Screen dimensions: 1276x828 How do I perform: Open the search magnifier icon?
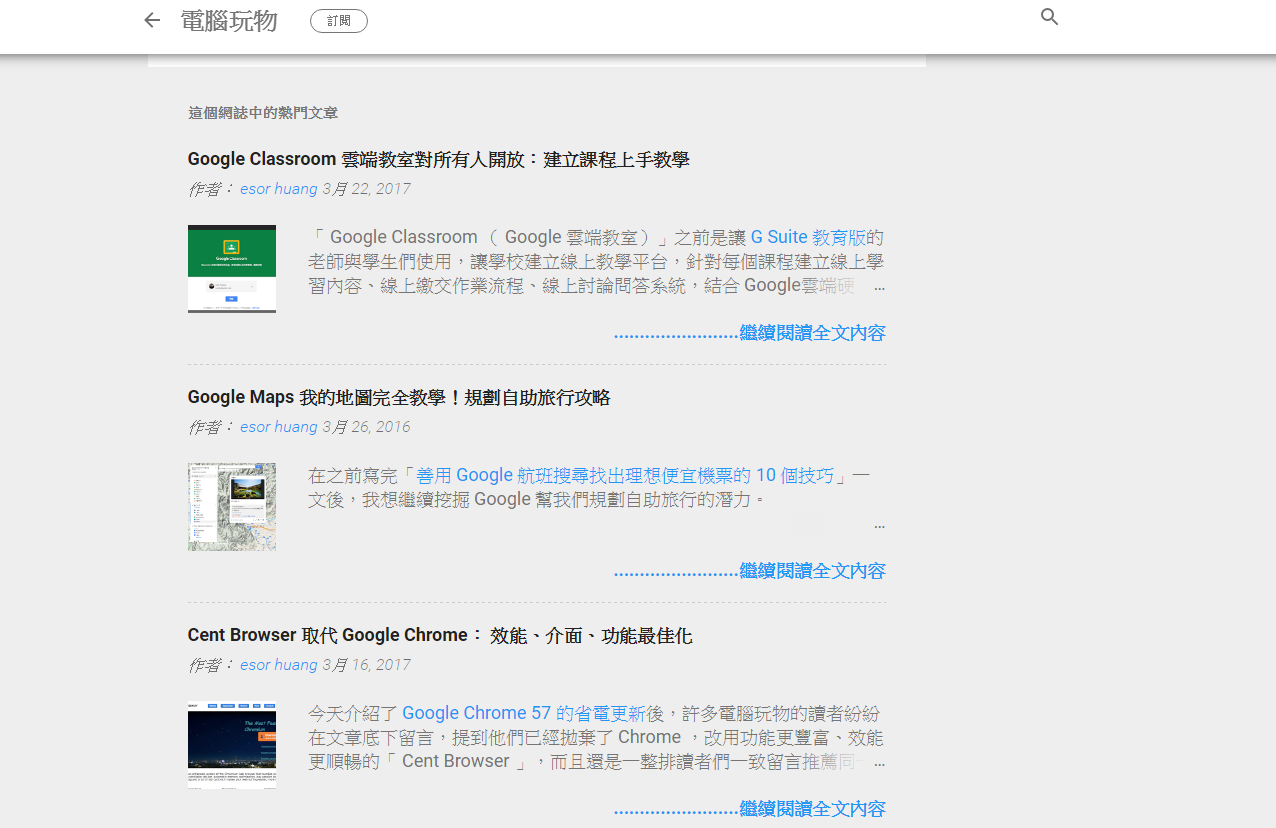[x=1049, y=17]
